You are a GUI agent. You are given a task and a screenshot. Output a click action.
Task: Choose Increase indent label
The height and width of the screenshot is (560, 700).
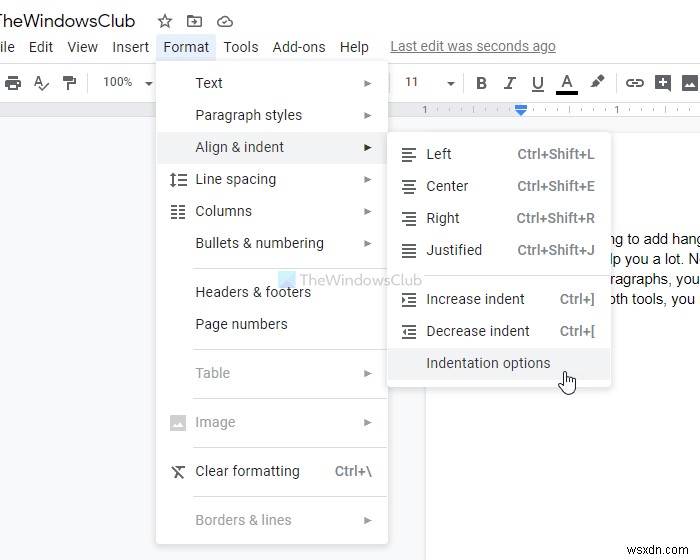click(x=475, y=299)
